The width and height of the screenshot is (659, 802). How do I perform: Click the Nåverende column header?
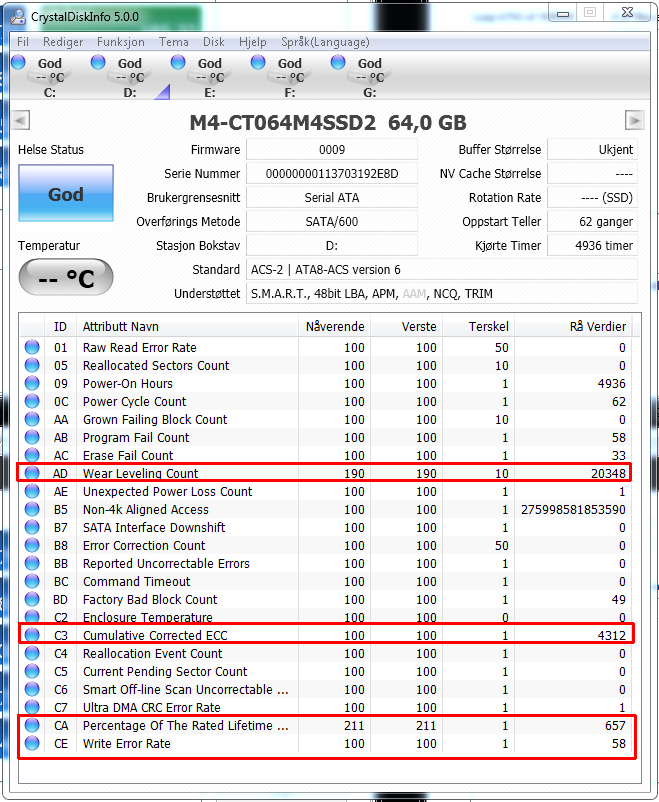point(334,326)
